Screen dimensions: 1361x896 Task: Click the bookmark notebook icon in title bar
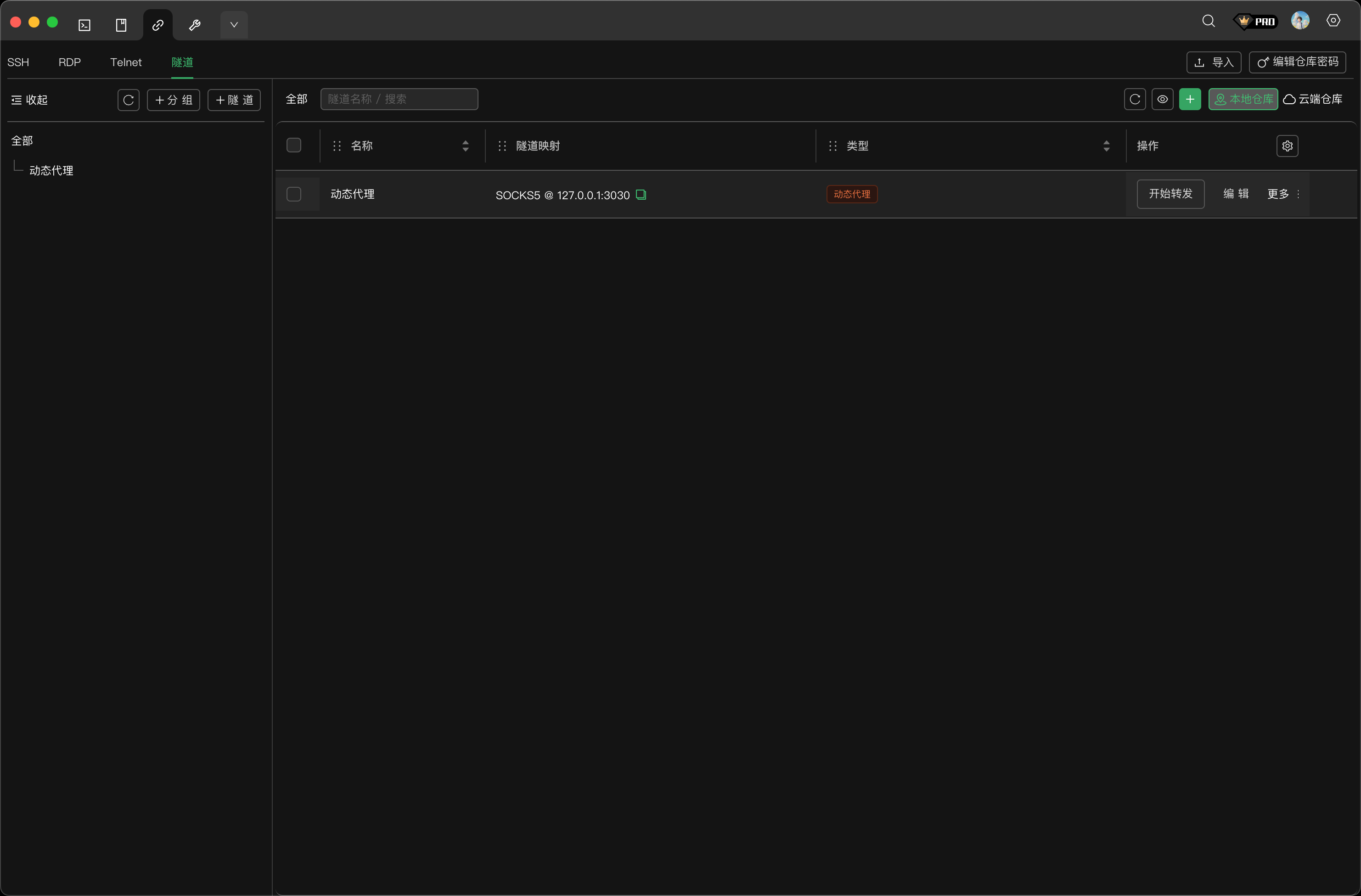coord(121,25)
